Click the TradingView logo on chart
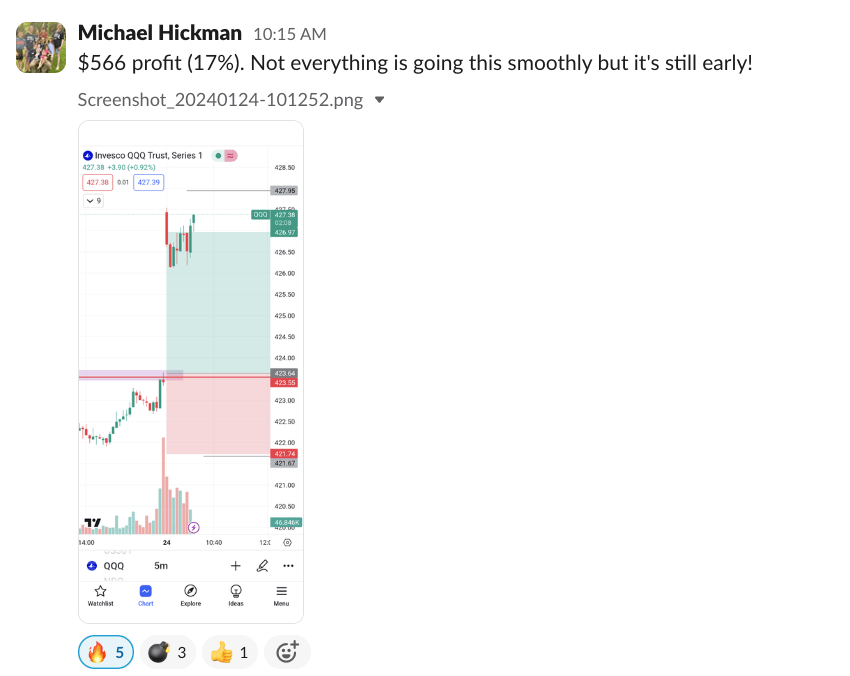 click(x=93, y=523)
